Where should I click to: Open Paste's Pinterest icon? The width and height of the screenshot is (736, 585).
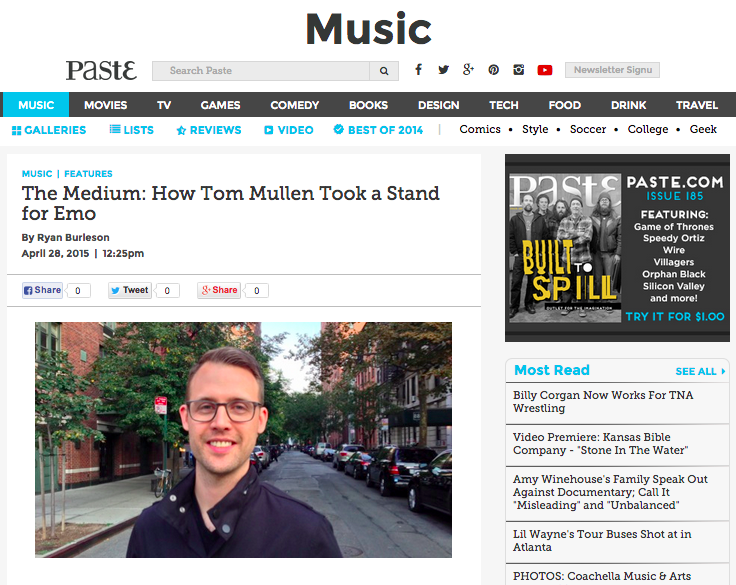click(x=493, y=70)
